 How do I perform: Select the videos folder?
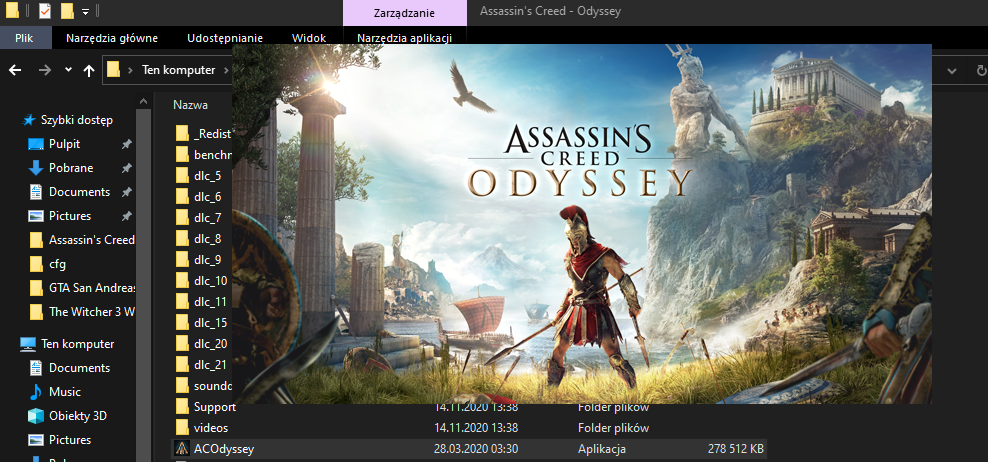coord(211,428)
